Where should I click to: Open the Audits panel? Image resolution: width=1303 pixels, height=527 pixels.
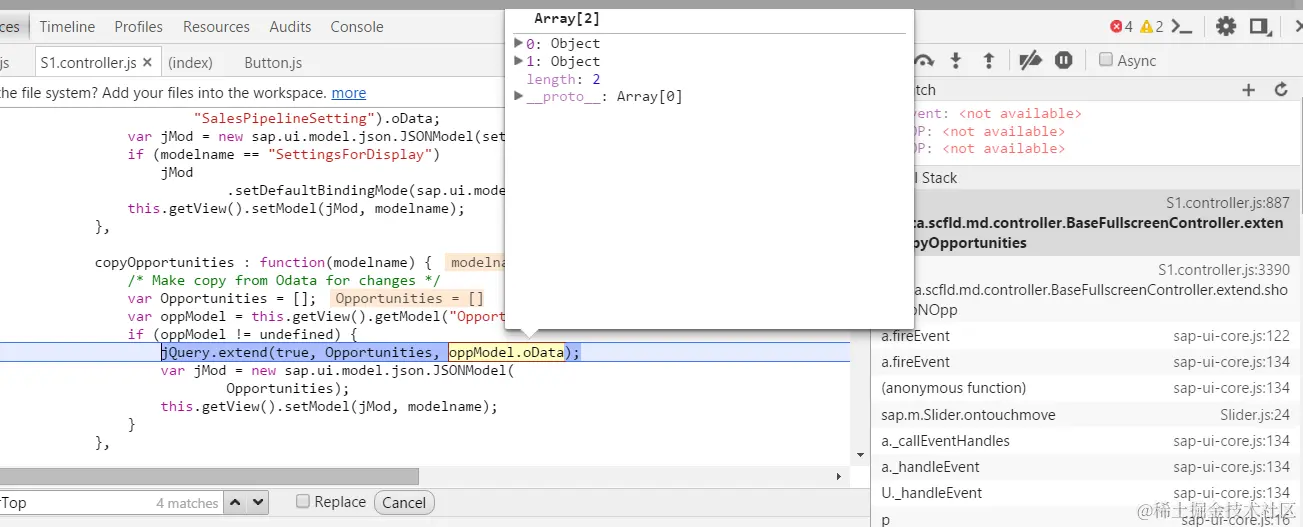[290, 27]
